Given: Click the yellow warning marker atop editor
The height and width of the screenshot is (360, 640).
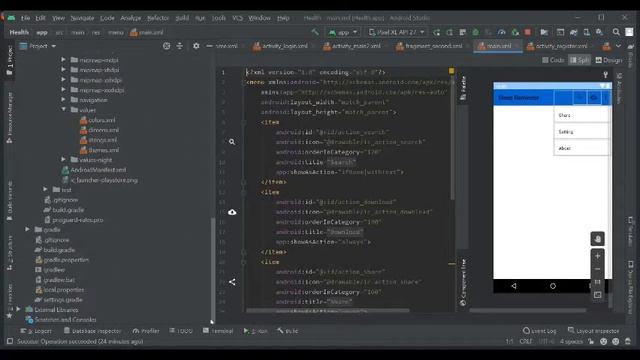Looking at the screenshot, I should (451, 71).
